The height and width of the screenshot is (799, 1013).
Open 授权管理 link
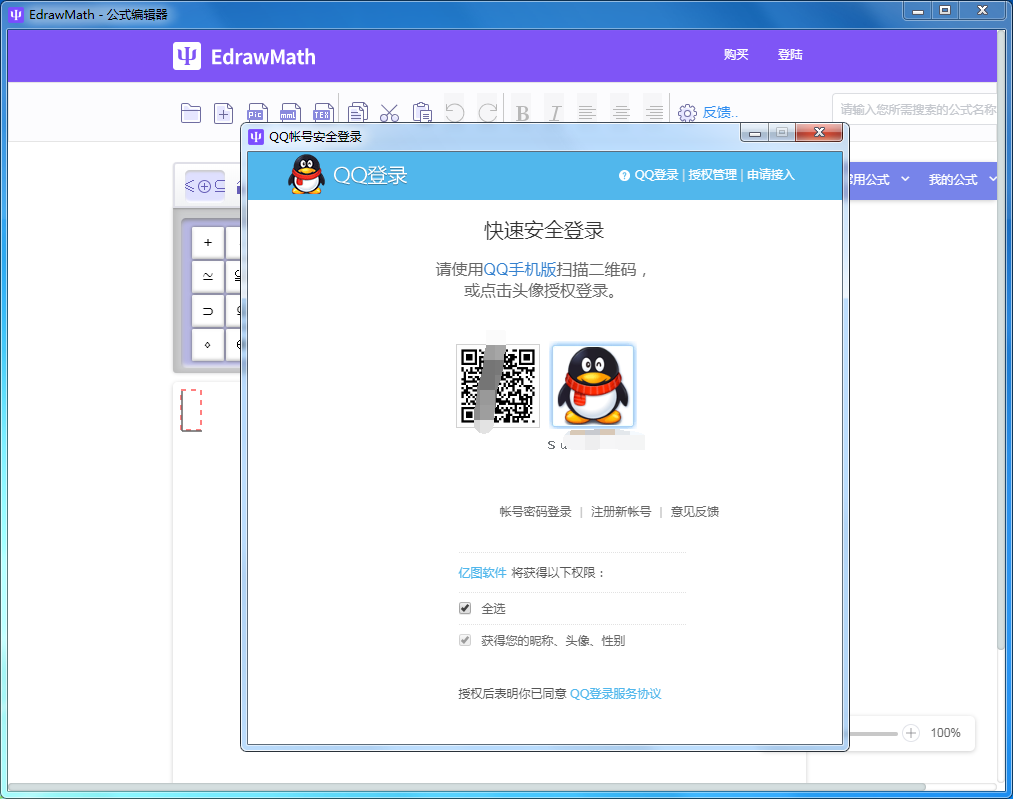click(713, 175)
